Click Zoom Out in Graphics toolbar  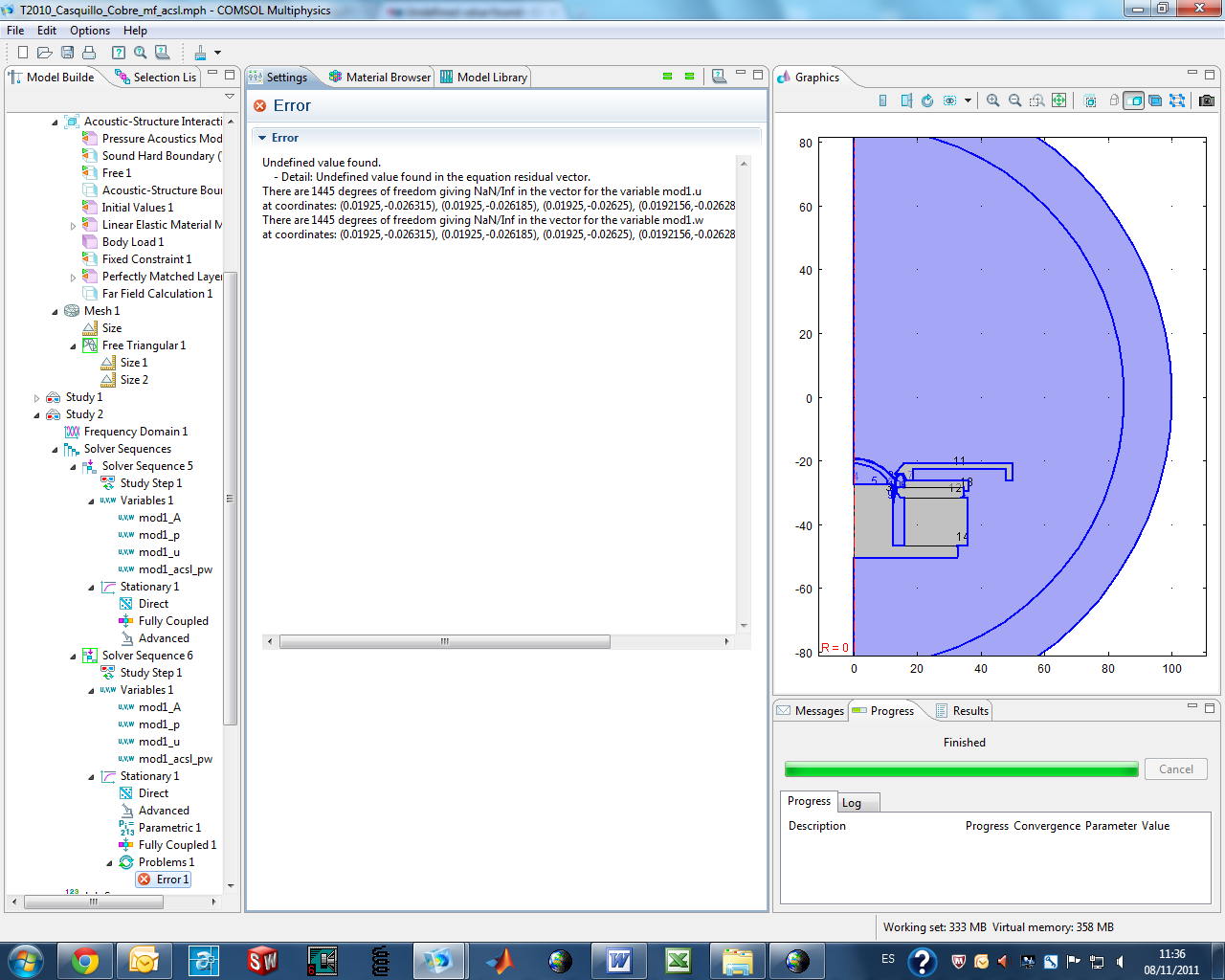click(x=1014, y=100)
